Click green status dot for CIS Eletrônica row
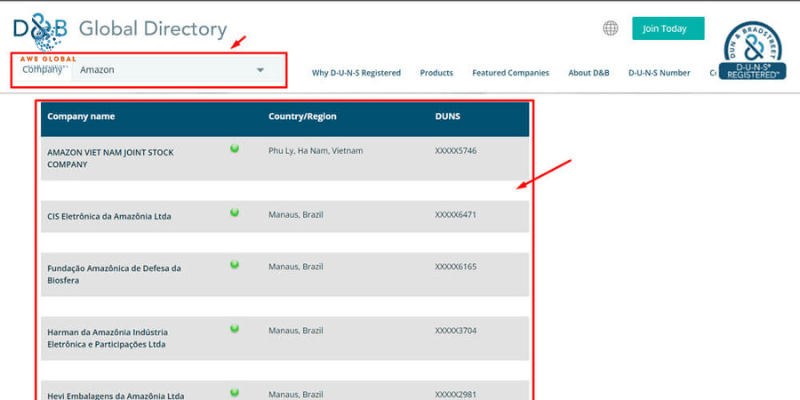The image size is (800, 400). [x=234, y=212]
